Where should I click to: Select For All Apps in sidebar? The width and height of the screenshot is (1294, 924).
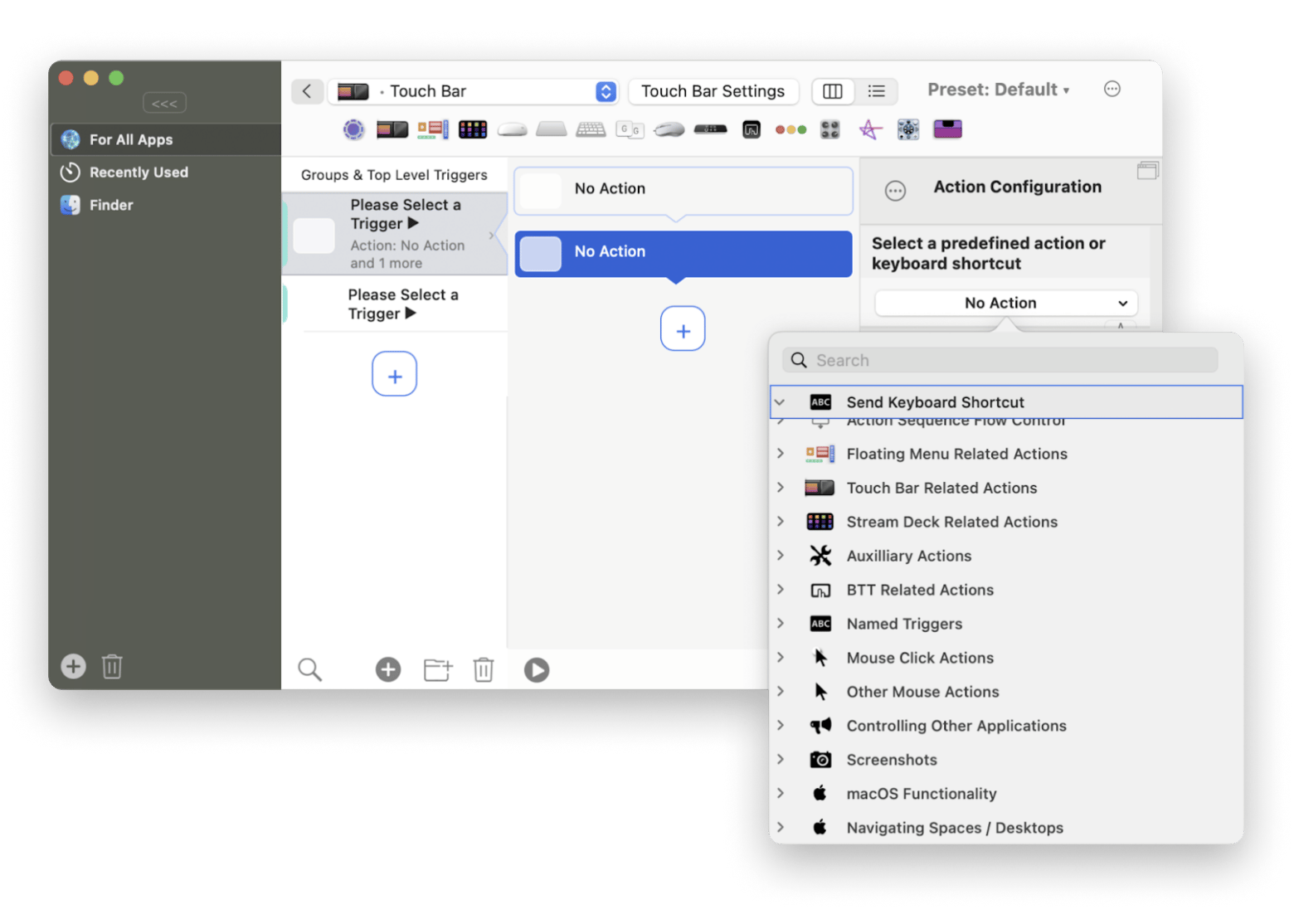pyautogui.click(x=166, y=139)
